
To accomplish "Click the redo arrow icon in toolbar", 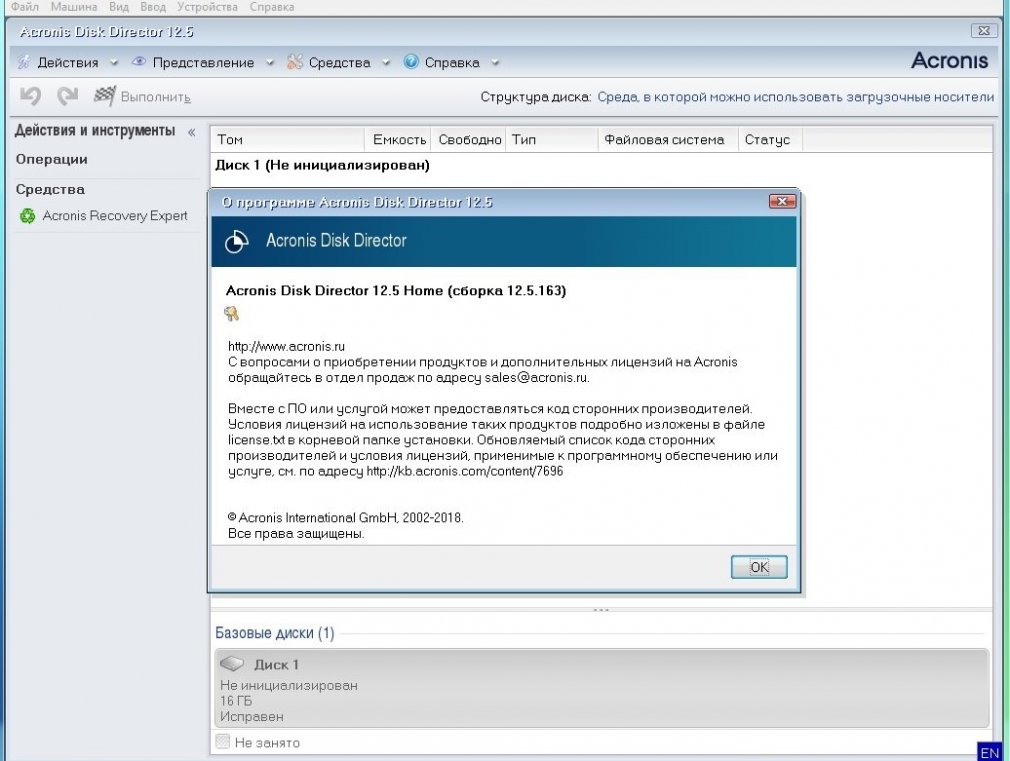I will 67,96.
